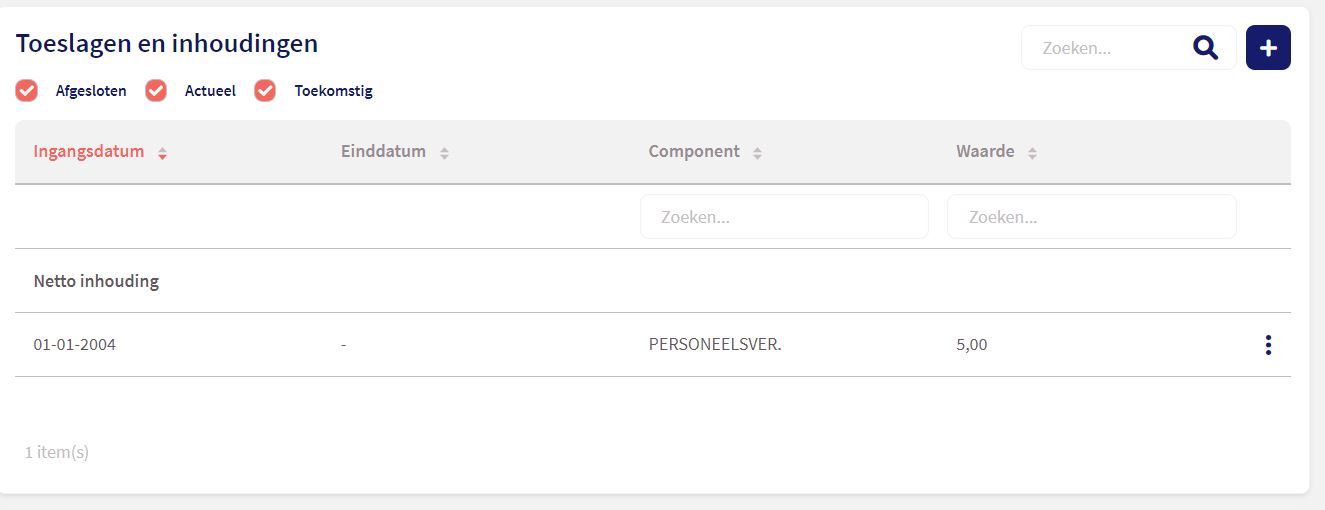Toggle the Actueel checkbox
The width and height of the screenshot is (1325, 510).
coord(156,91)
